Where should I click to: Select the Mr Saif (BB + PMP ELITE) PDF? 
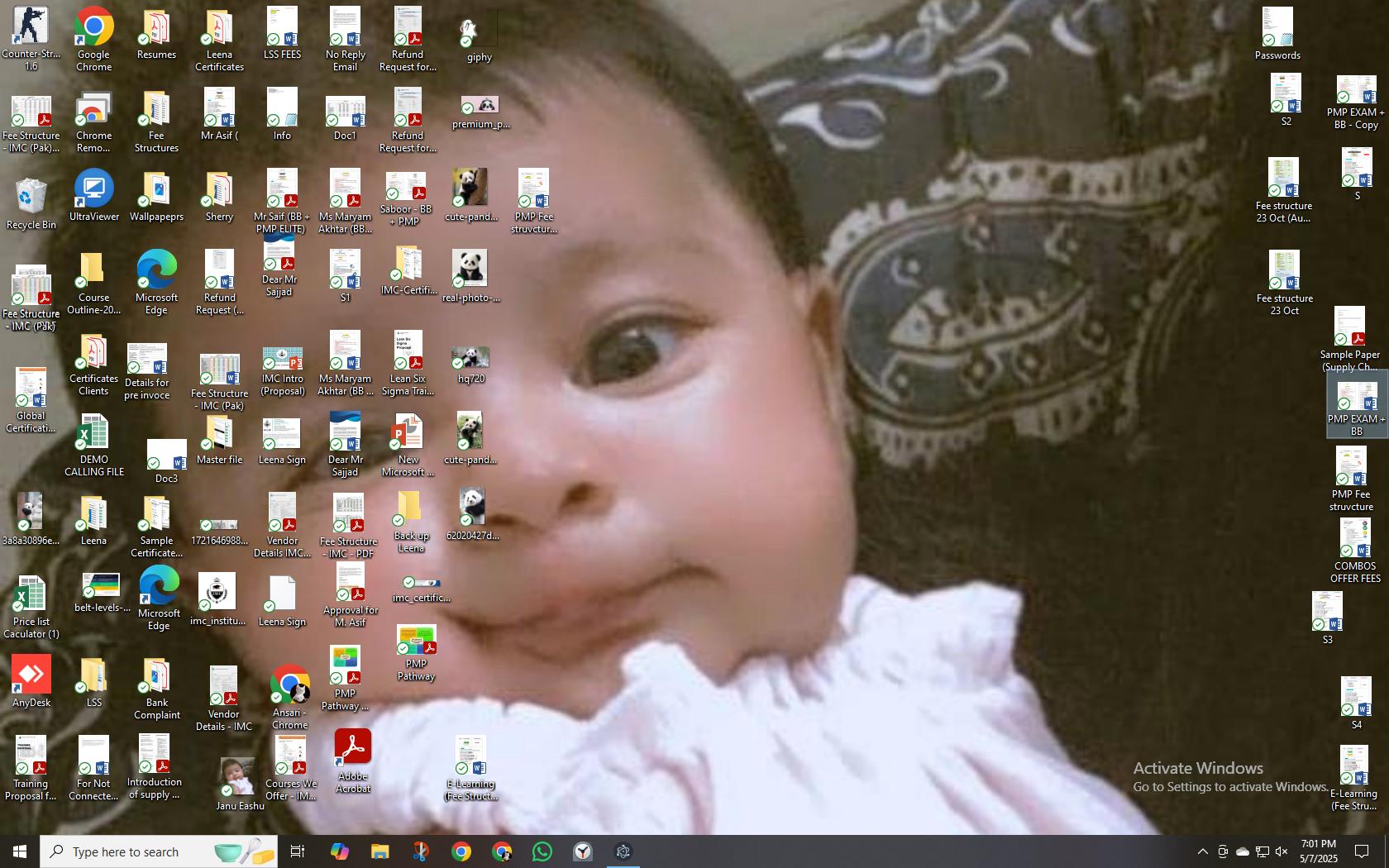[x=282, y=202]
